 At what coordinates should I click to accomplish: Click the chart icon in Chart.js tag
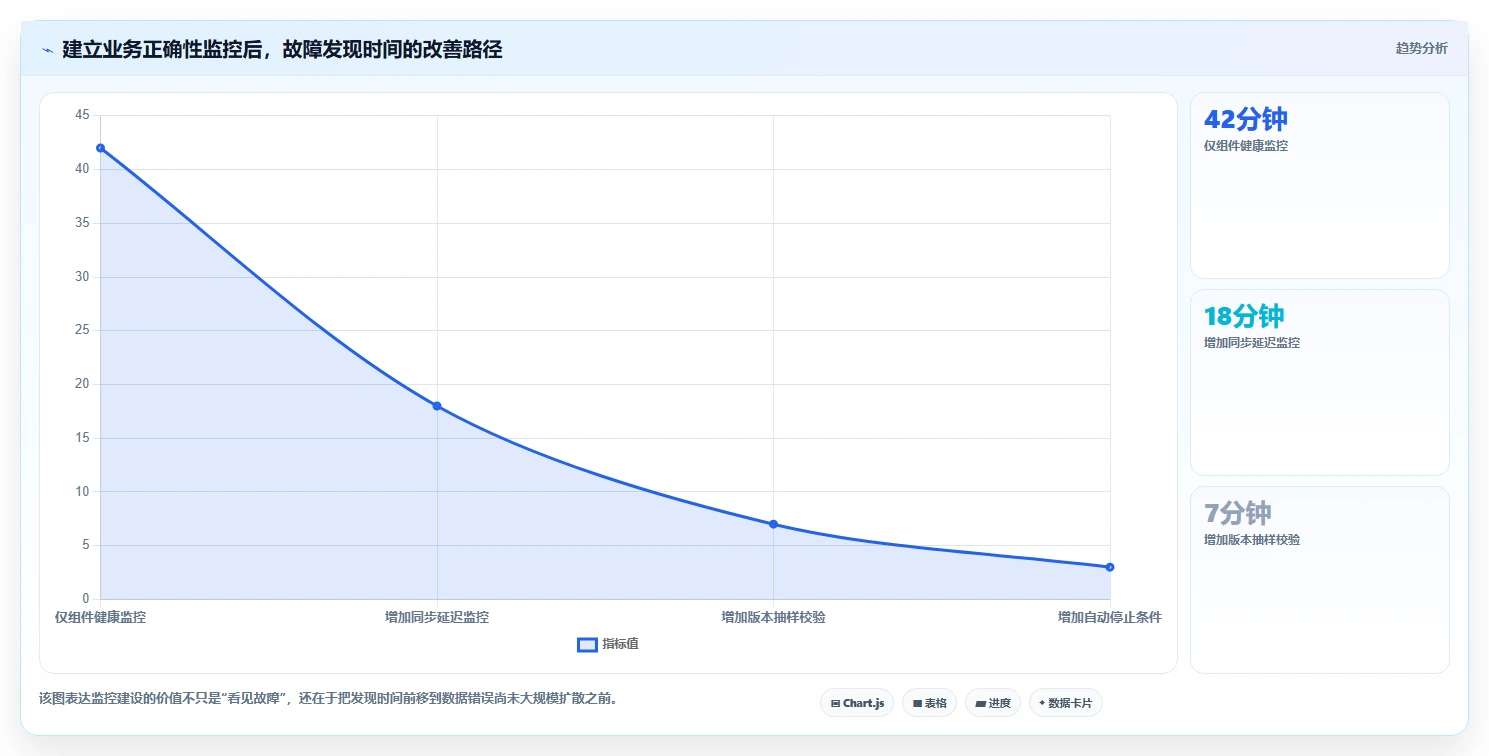(x=835, y=704)
